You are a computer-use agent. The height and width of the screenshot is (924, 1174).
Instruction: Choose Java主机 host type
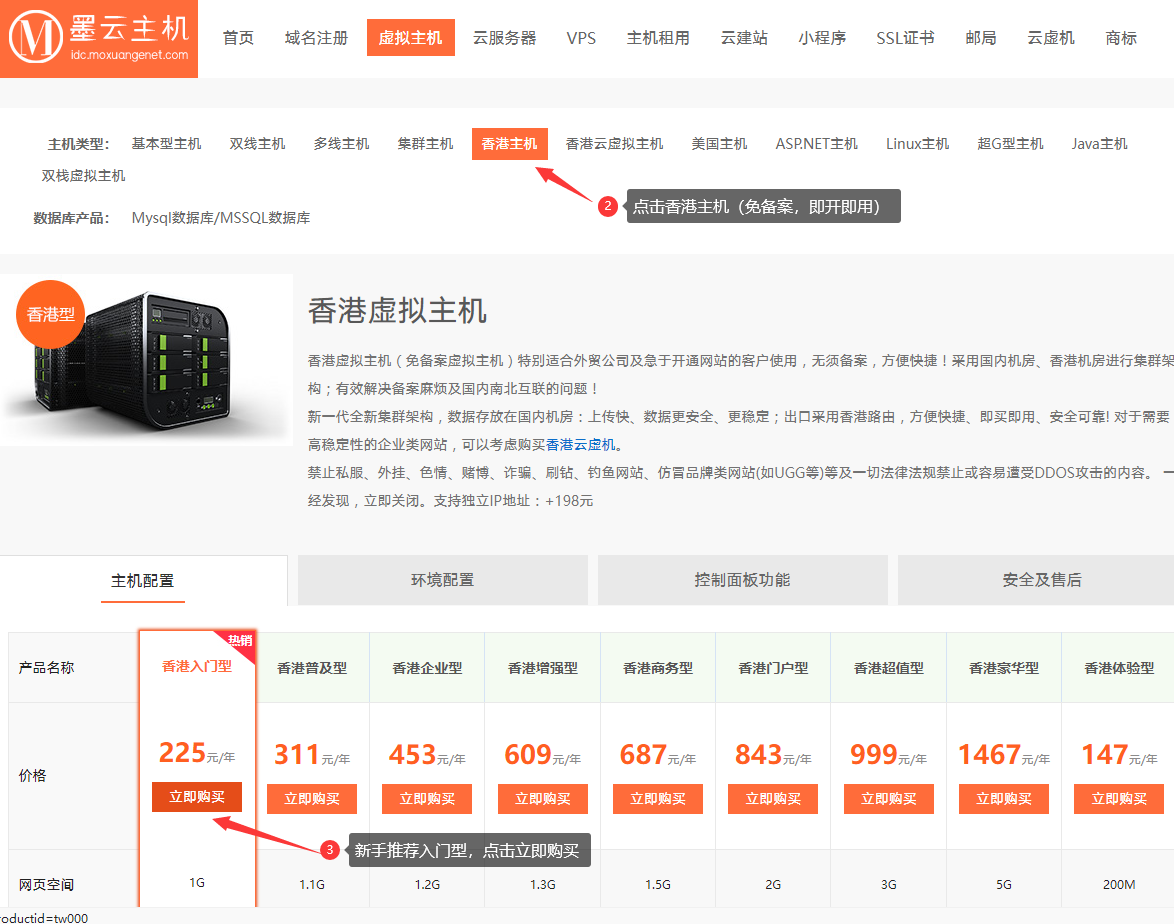(1099, 144)
